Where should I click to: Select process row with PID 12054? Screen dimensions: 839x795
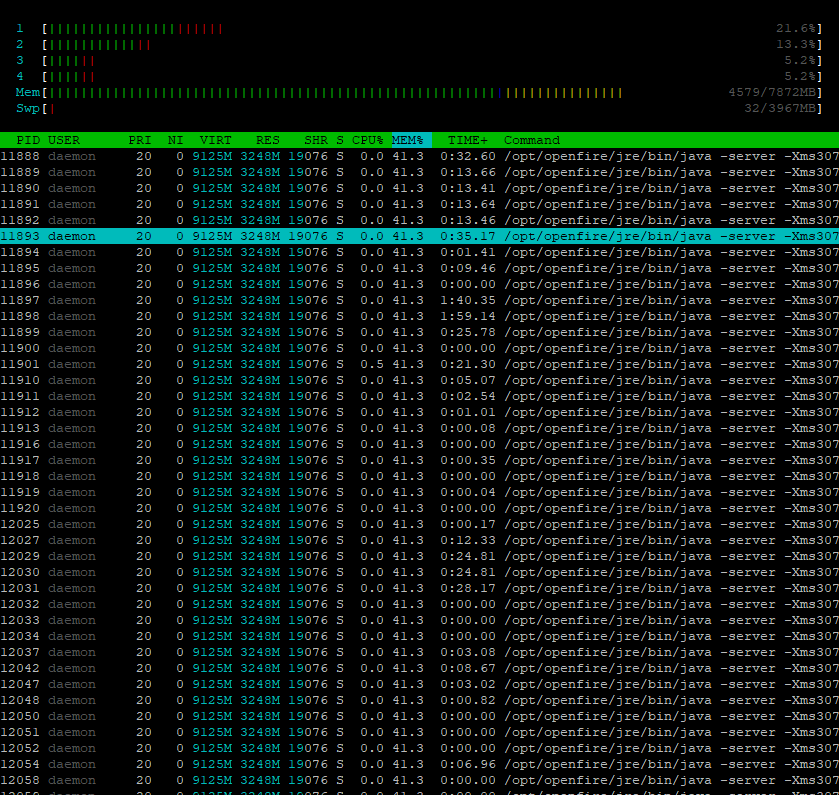(x=420, y=765)
